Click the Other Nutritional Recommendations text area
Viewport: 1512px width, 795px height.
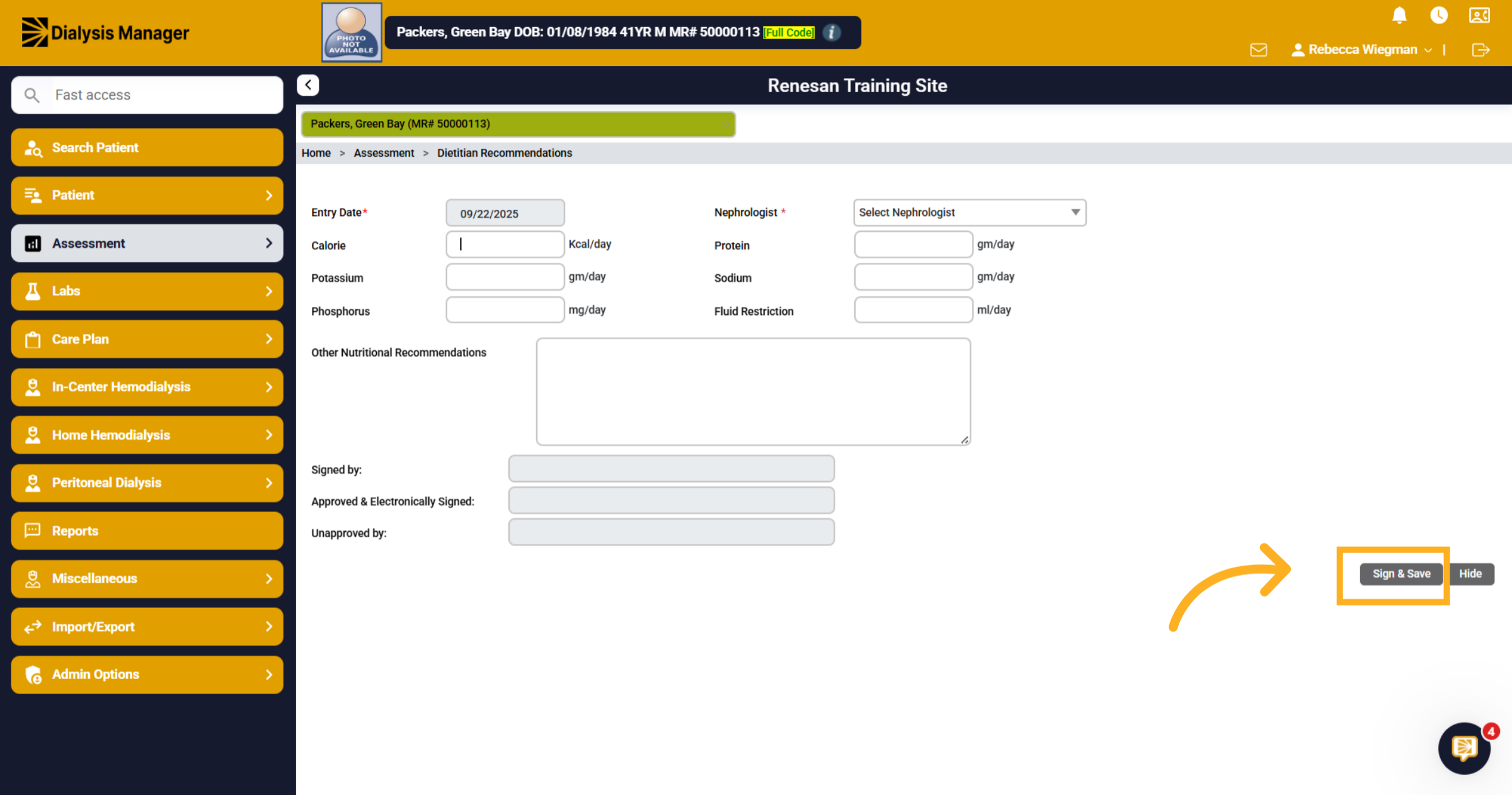pos(753,392)
